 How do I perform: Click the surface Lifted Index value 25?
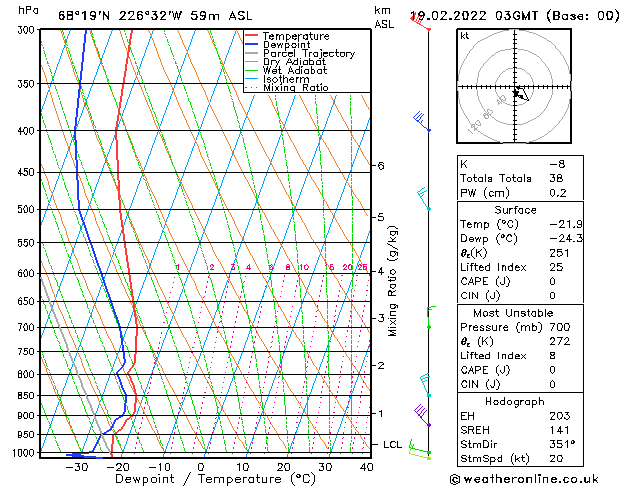coord(556,267)
